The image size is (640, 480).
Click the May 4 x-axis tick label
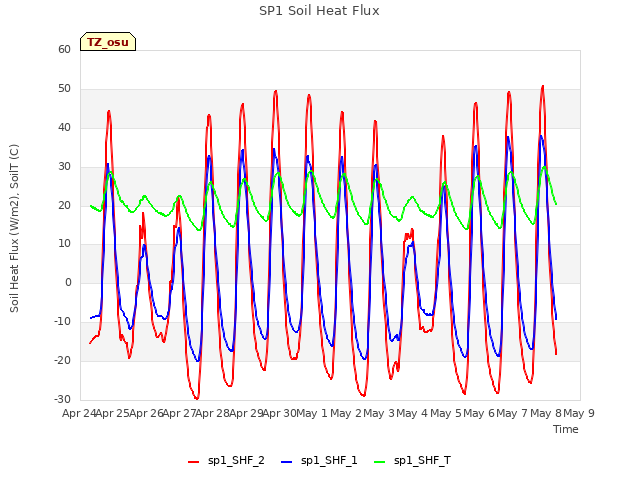(412, 413)
